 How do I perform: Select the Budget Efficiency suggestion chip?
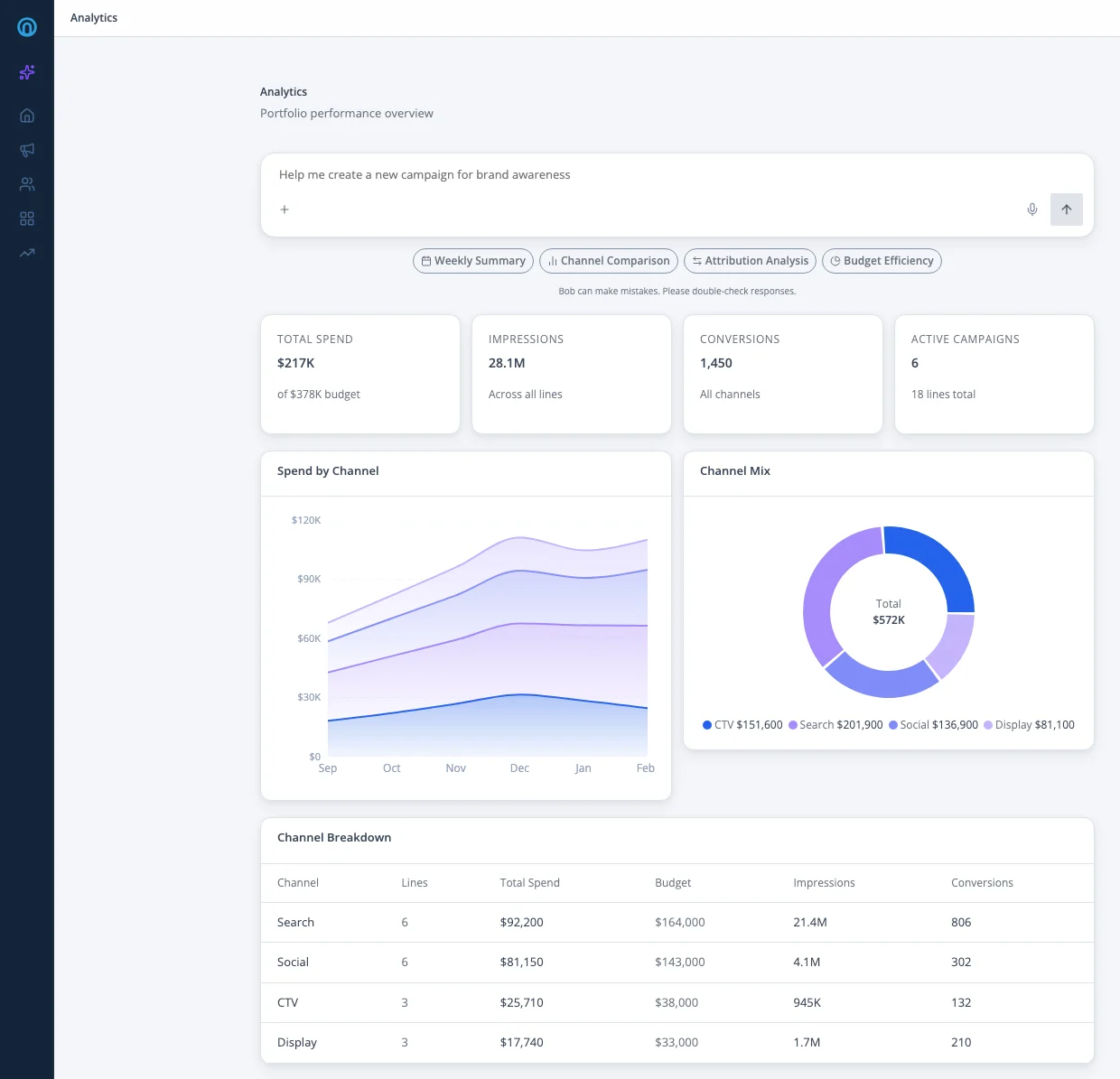coord(882,261)
